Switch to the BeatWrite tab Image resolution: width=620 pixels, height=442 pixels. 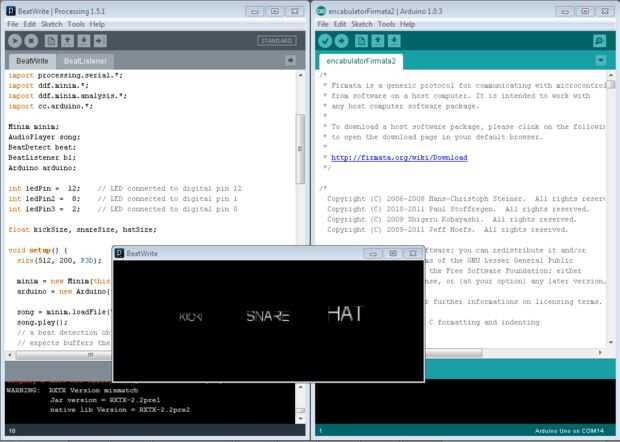click(x=32, y=61)
